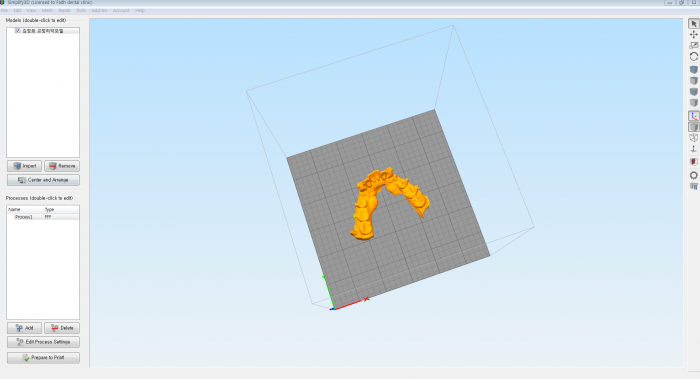Screen dimensions: 700x379
Task: Delete the selected process
Action: 62,328
